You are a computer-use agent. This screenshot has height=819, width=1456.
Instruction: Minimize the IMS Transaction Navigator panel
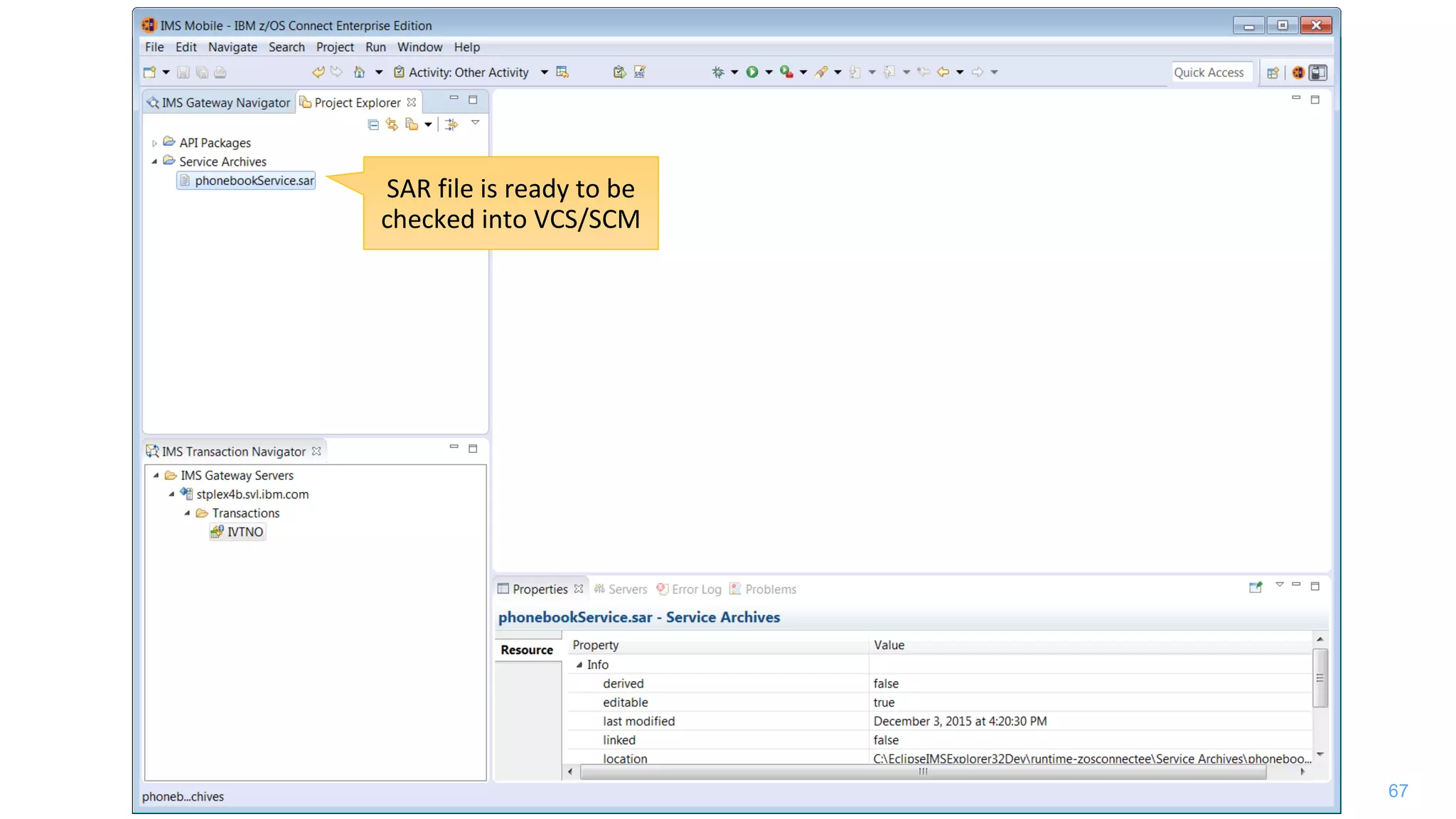point(454,447)
